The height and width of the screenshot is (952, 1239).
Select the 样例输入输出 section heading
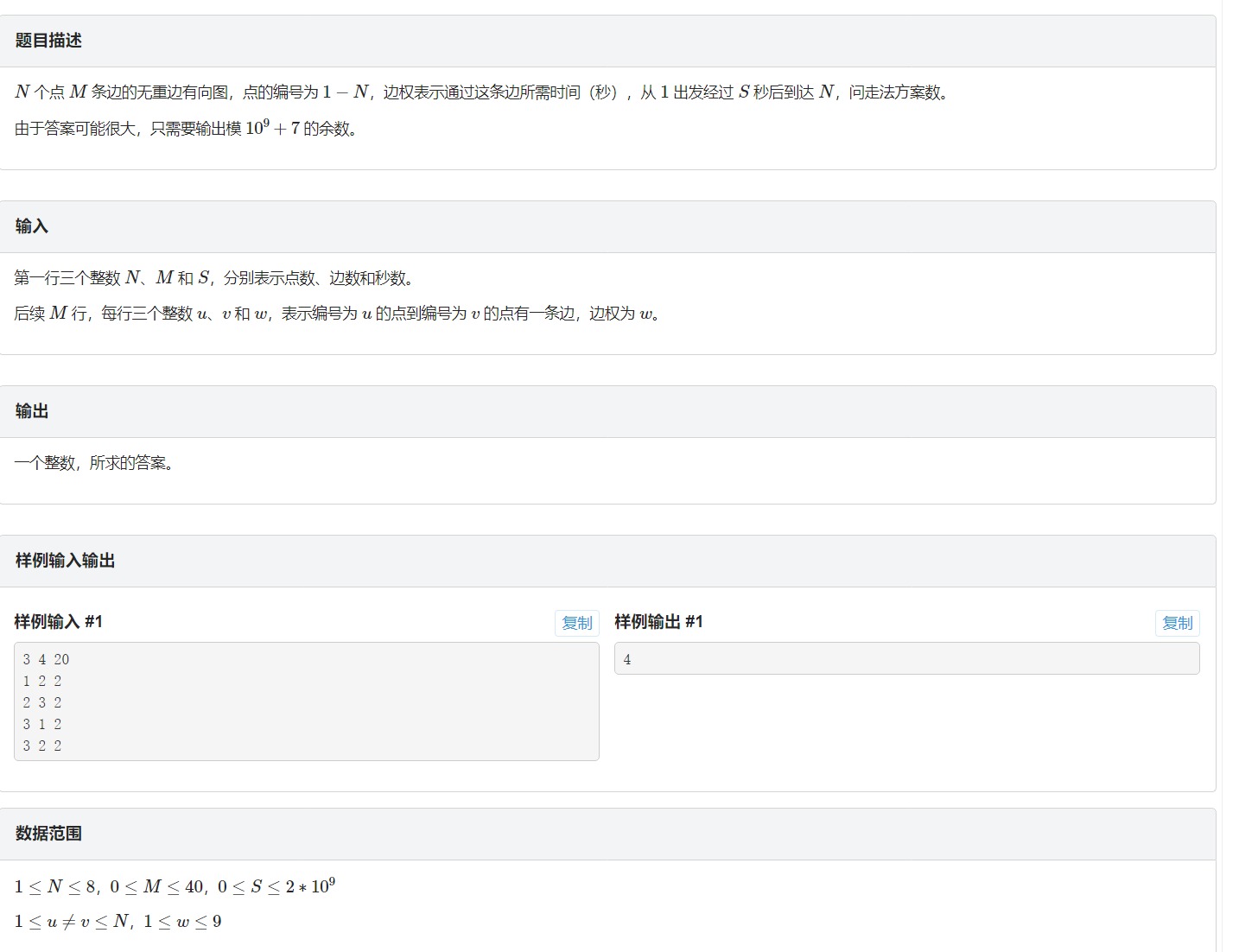point(66,561)
